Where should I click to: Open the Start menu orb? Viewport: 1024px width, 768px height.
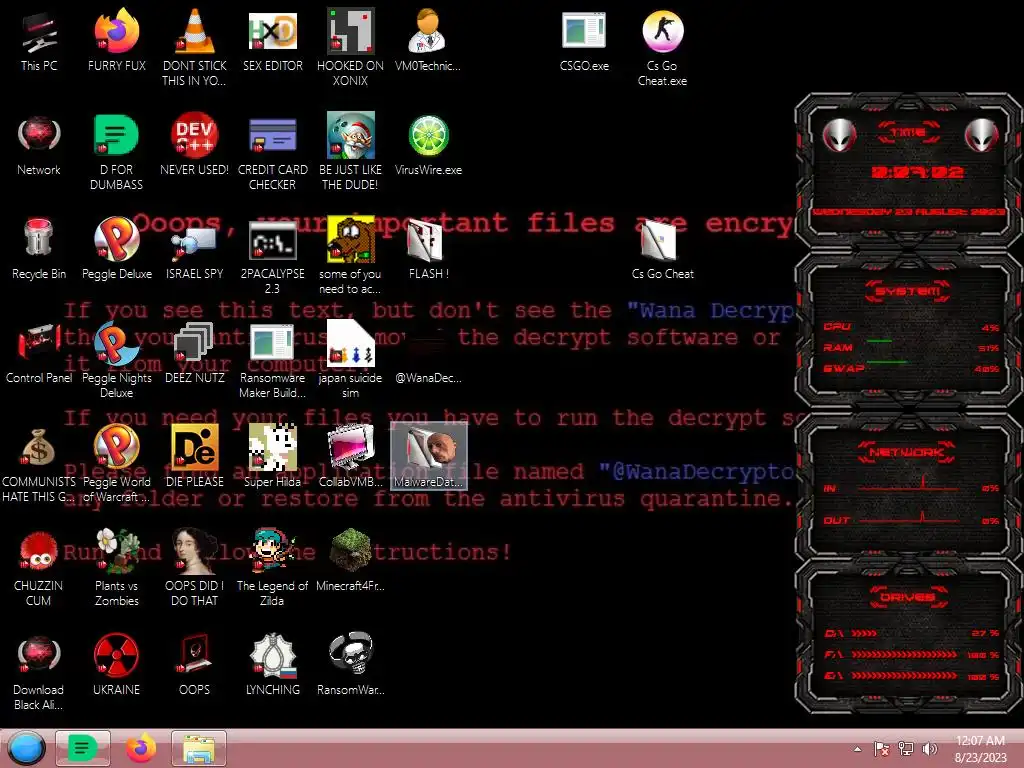point(27,748)
